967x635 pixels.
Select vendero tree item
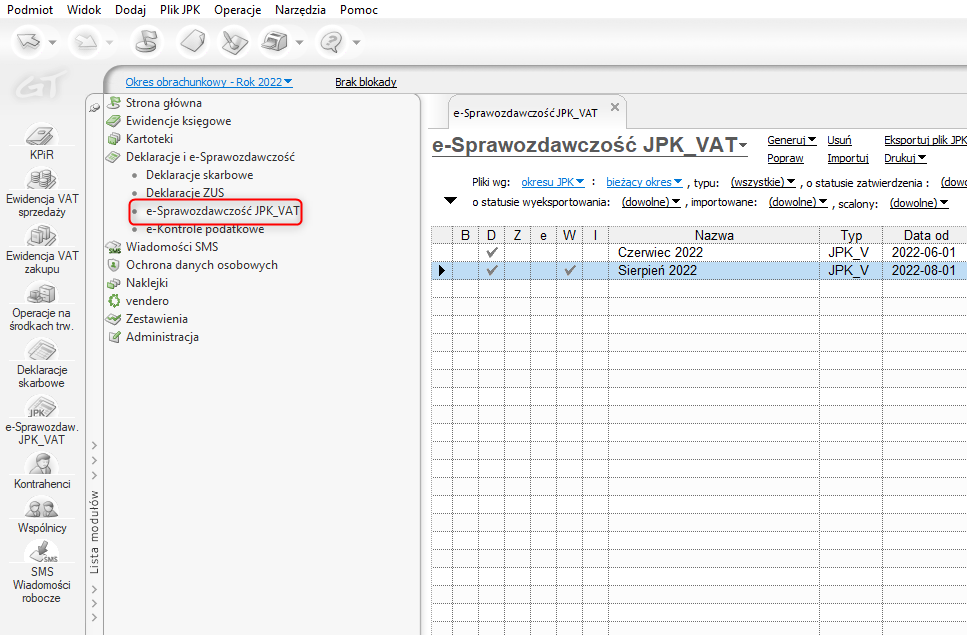point(147,301)
